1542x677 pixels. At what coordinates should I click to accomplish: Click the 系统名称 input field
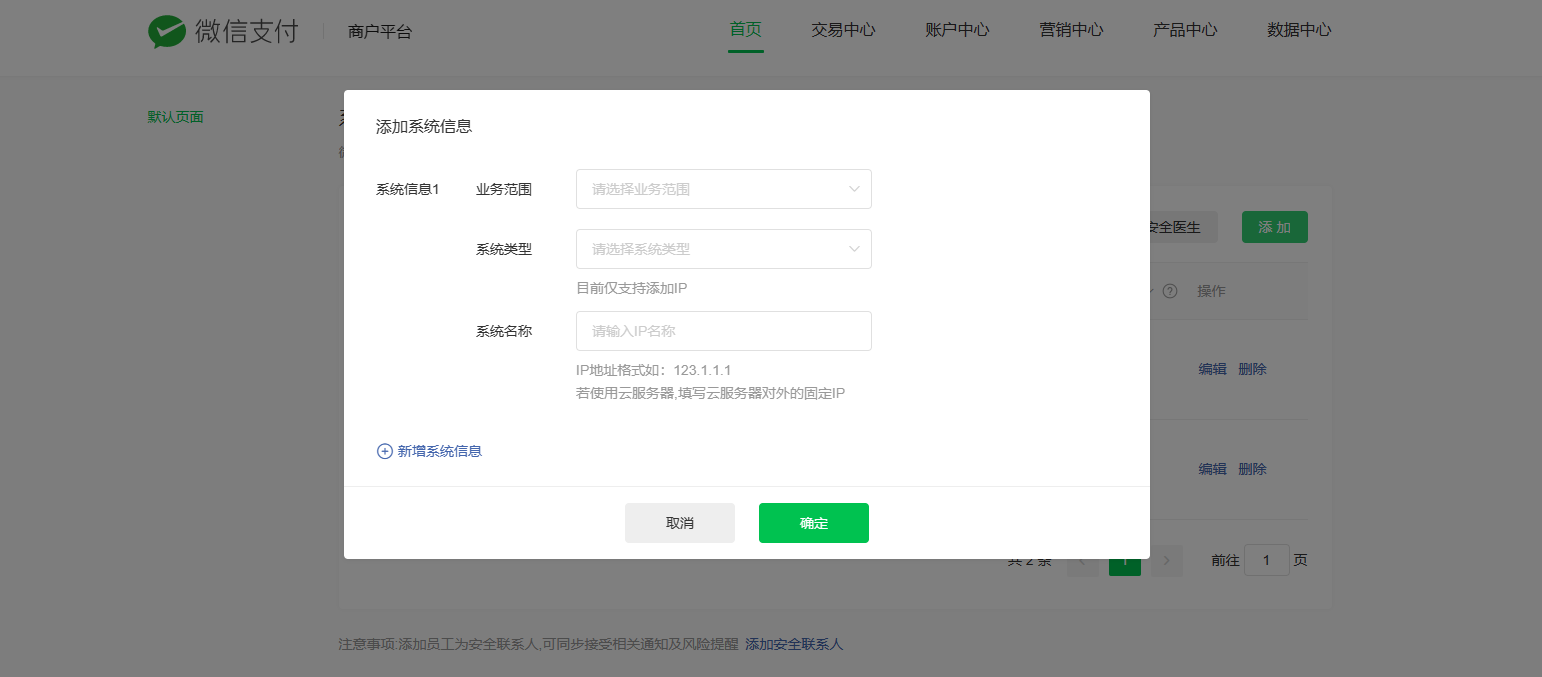pyautogui.click(x=723, y=331)
